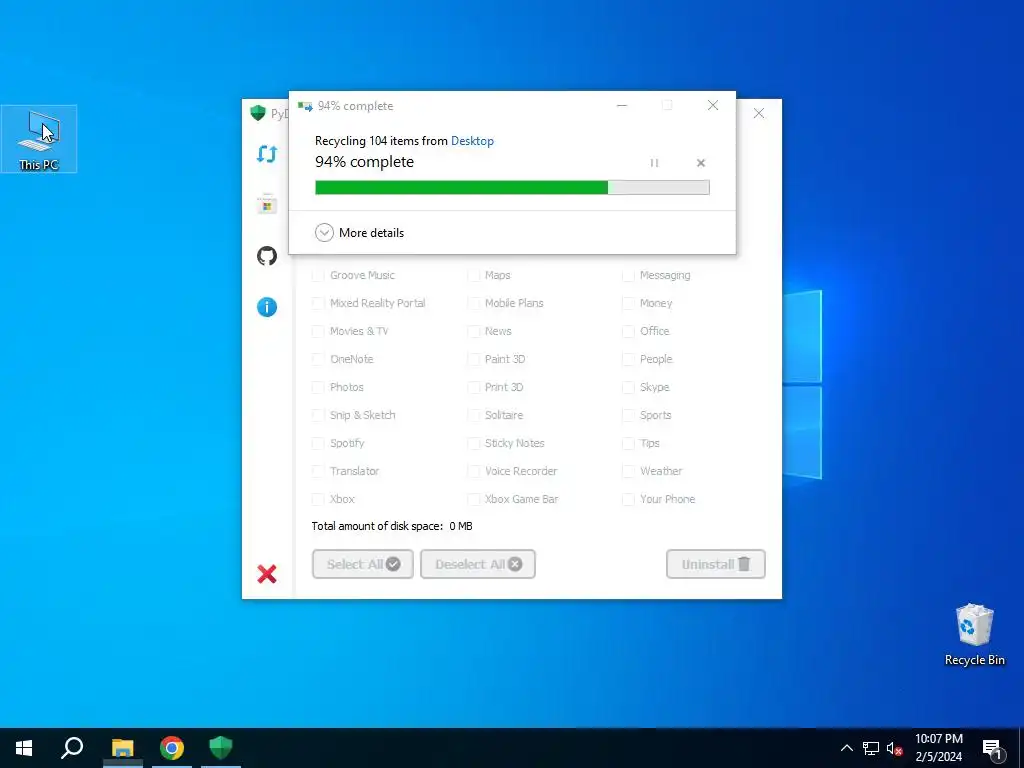
Task: Click the blue refresh arrows sidebar icon
Action: (266, 154)
